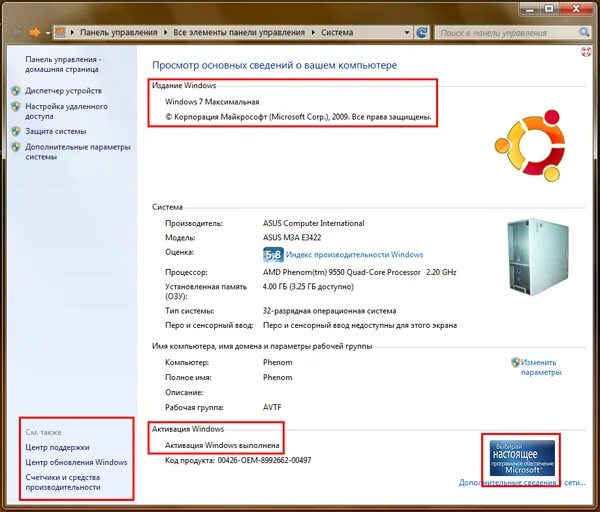Click the computer tower image
Screen dimensions: 600x512
point(538,257)
